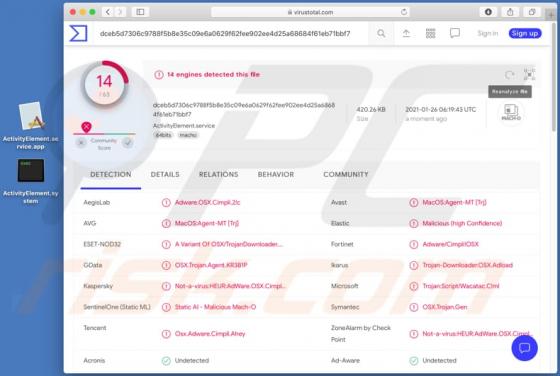This screenshot has width=560, height=376.
Task: Click Elastic Malicious (high Confidence) result
Action: (x=462, y=223)
